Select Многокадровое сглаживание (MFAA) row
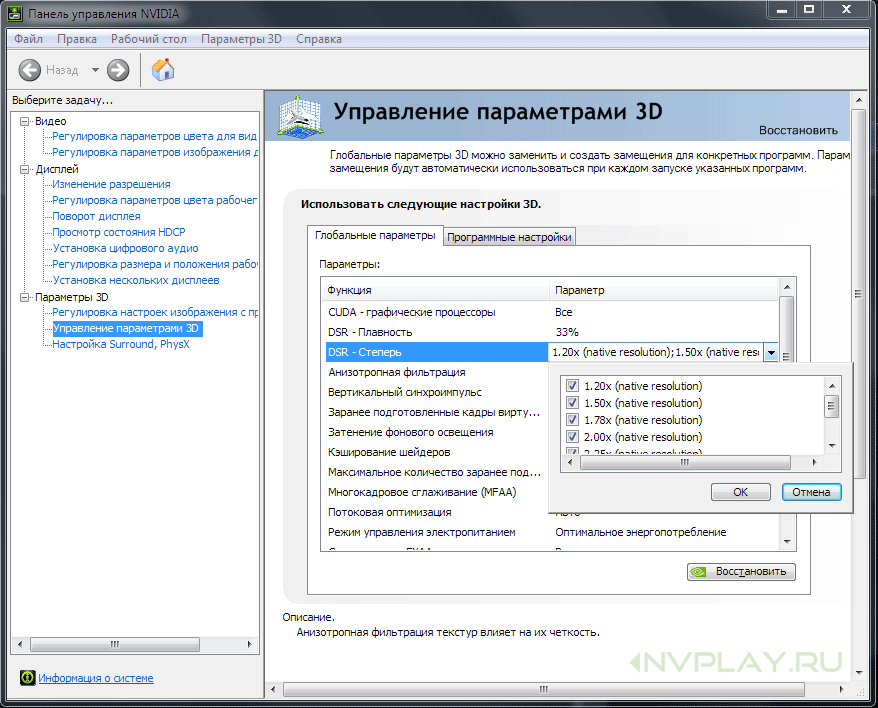 tap(437, 492)
